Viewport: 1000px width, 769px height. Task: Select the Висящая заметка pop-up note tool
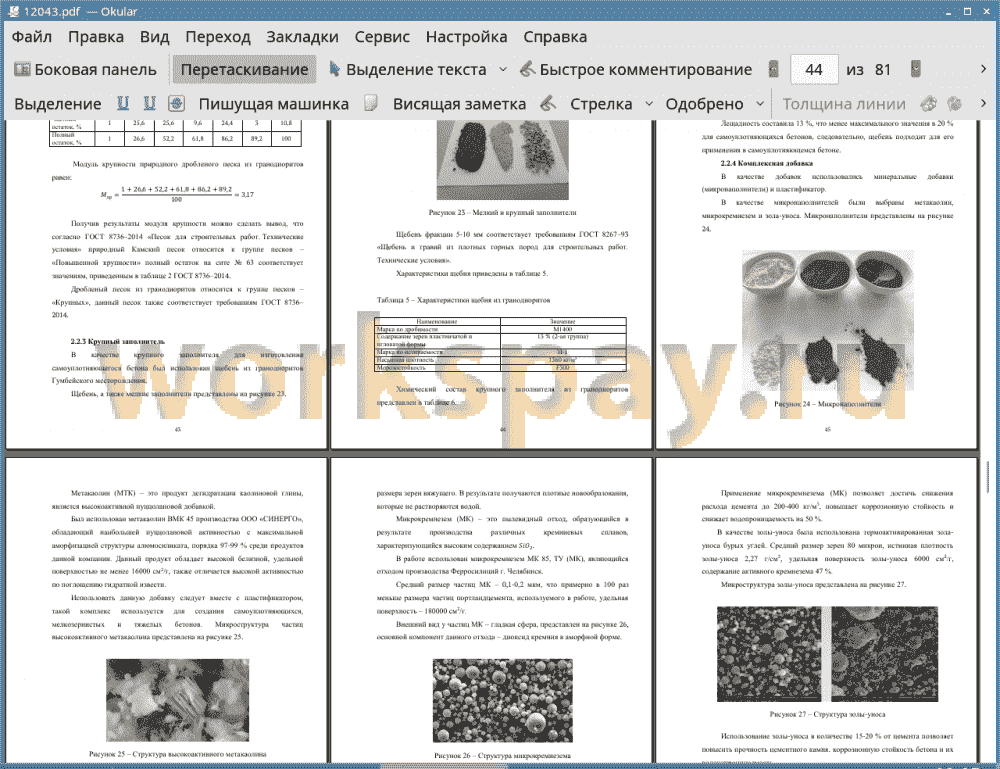tap(459, 104)
